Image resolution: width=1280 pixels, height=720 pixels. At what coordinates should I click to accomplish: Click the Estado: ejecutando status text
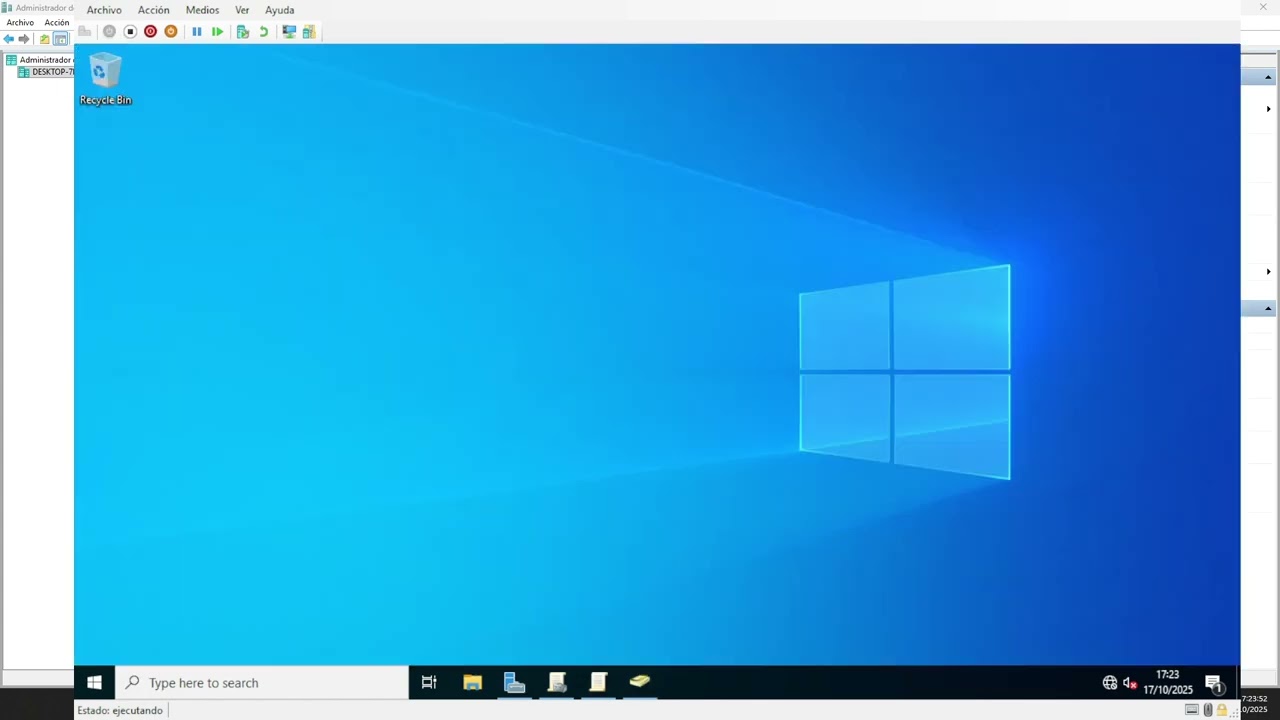pos(120,711)
